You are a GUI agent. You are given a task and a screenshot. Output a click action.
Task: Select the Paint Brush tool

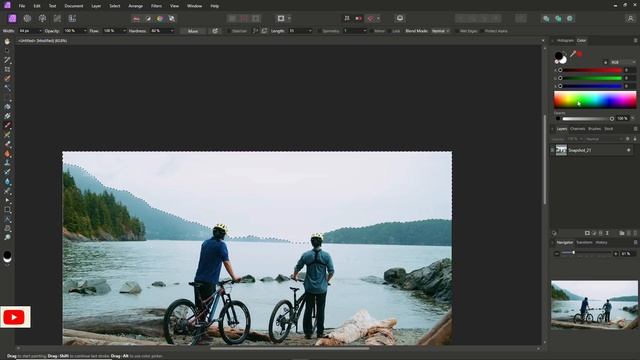7,125
